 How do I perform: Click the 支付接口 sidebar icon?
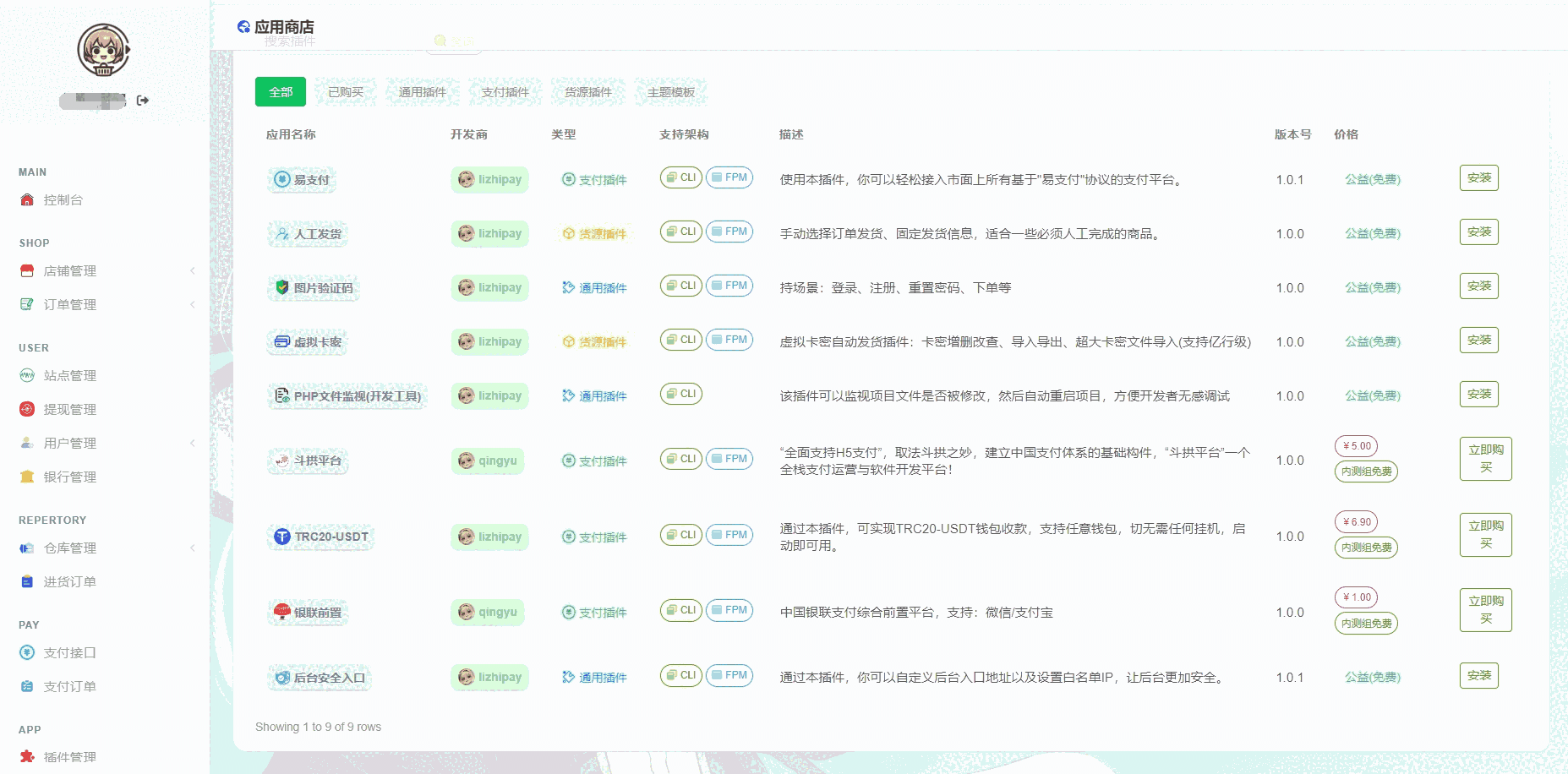(x=27, y=653)
